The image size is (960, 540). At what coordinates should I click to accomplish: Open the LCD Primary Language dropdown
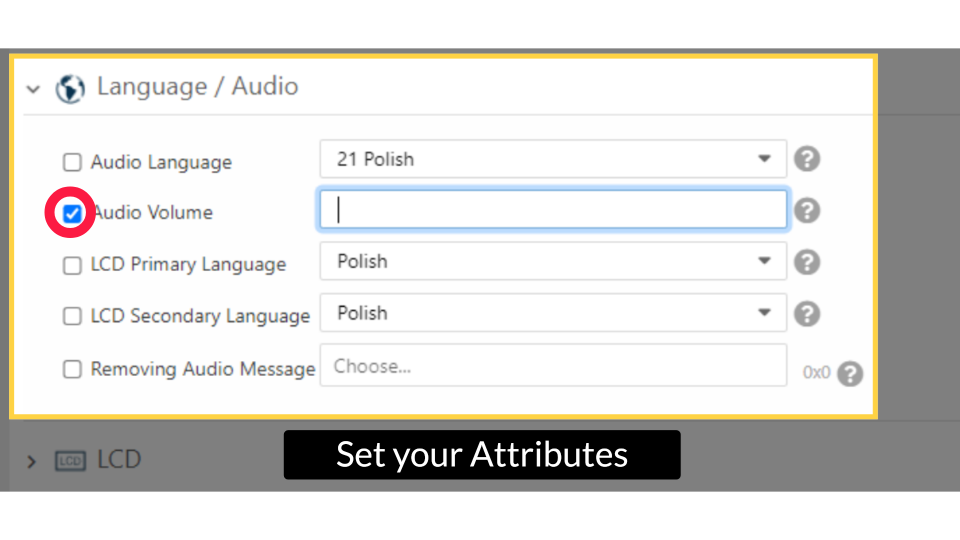click(x=553, y=262)
